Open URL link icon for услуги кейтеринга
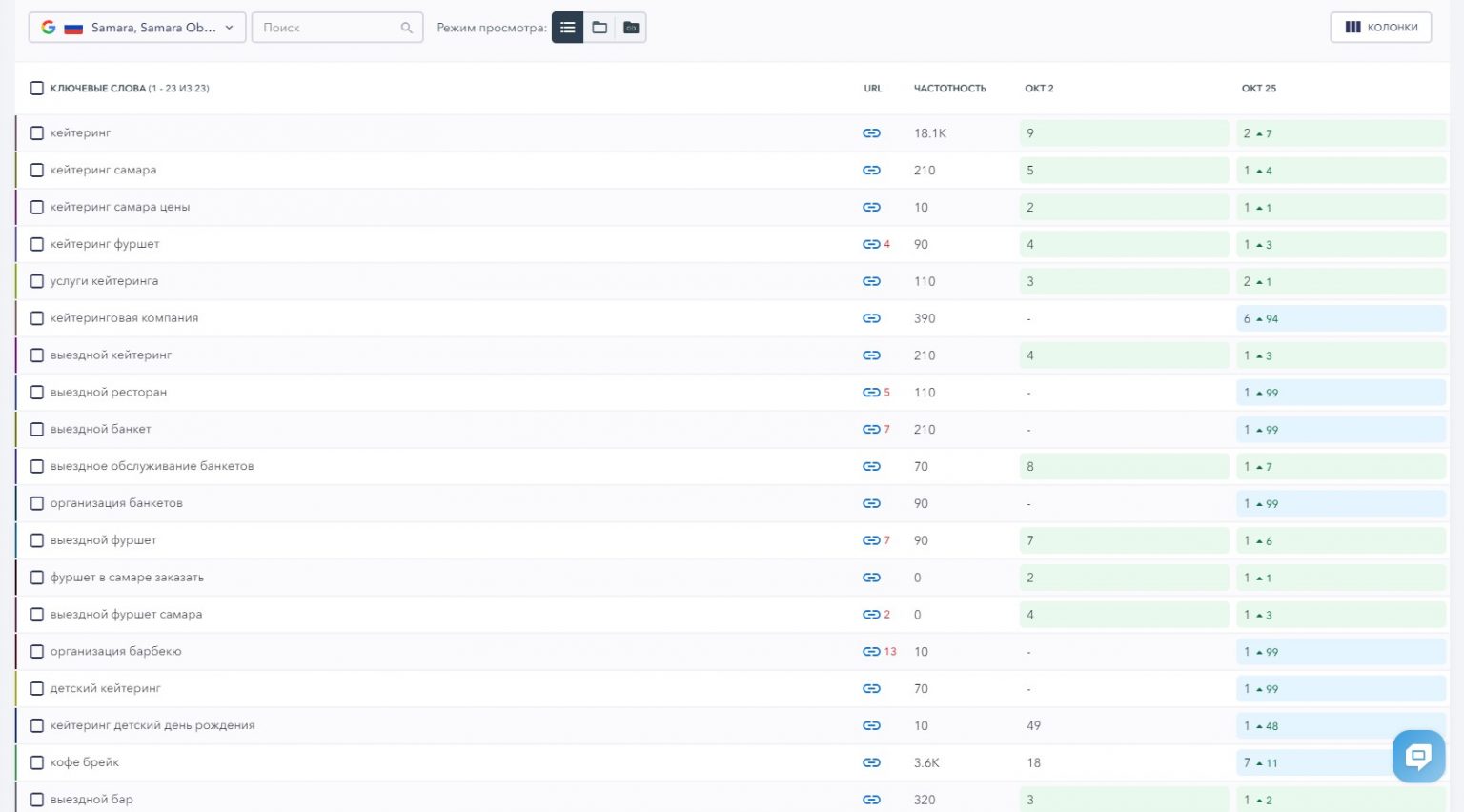The height and width of the screenshot is (812, 1464). click(x=871, y=281)
